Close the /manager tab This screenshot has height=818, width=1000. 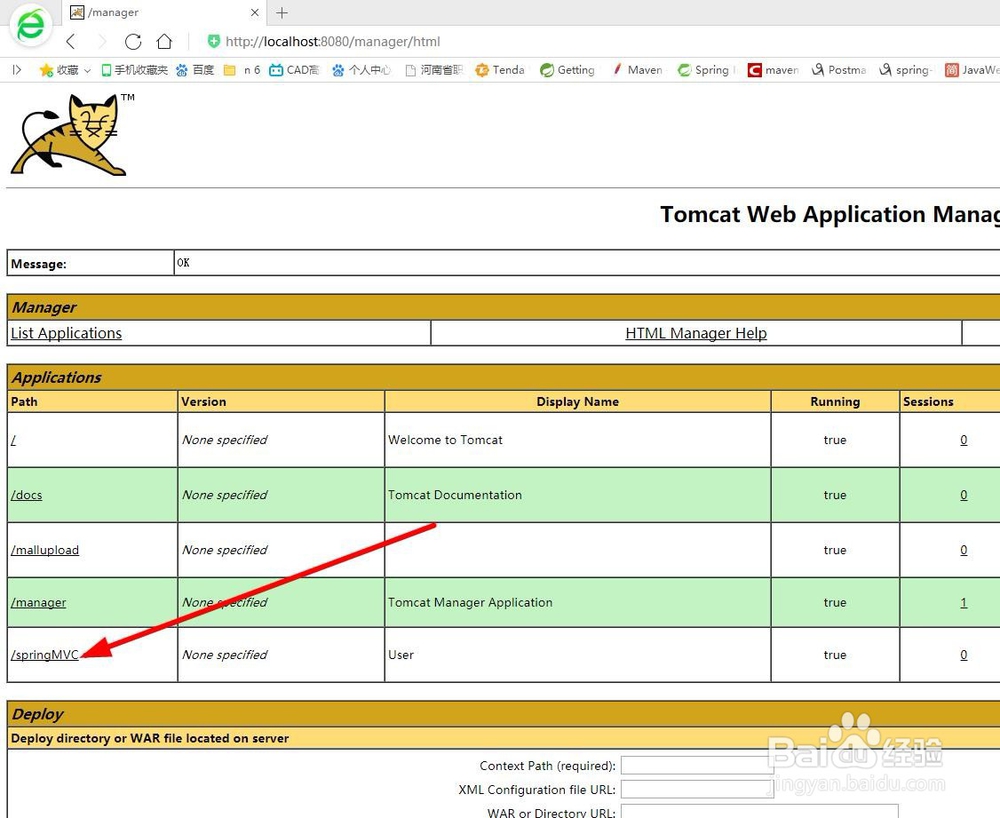254,12
